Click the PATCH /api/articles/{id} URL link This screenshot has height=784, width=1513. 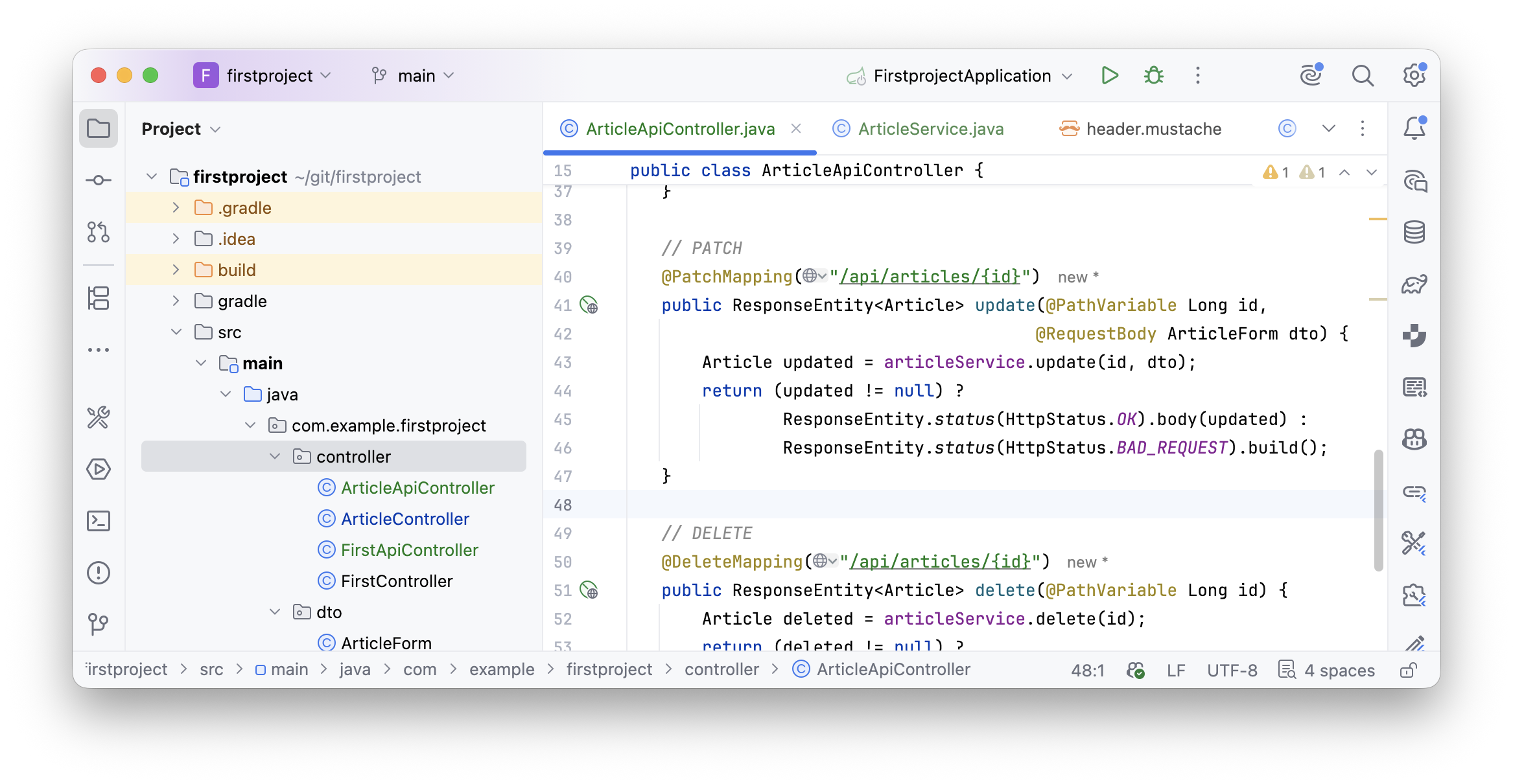point(931,277)
